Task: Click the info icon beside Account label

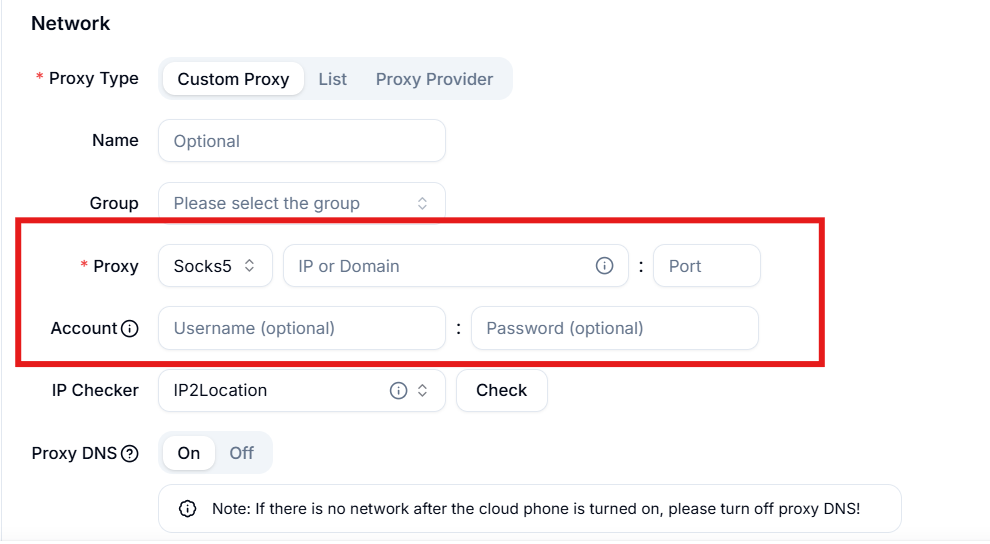Action: pyautogui.click(x=129, y=328)
